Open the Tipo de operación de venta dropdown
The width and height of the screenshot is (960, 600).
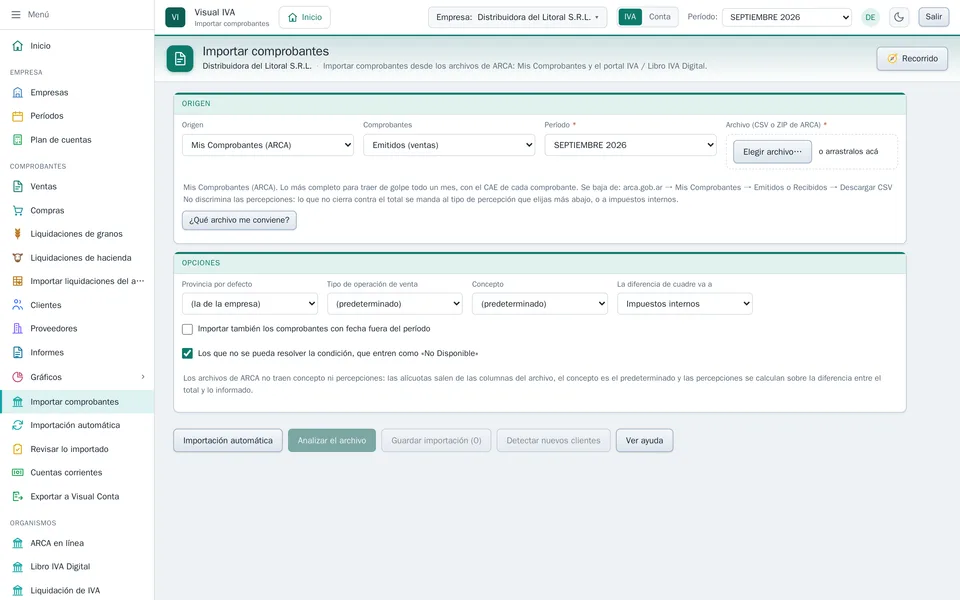(x=395, y=304)
